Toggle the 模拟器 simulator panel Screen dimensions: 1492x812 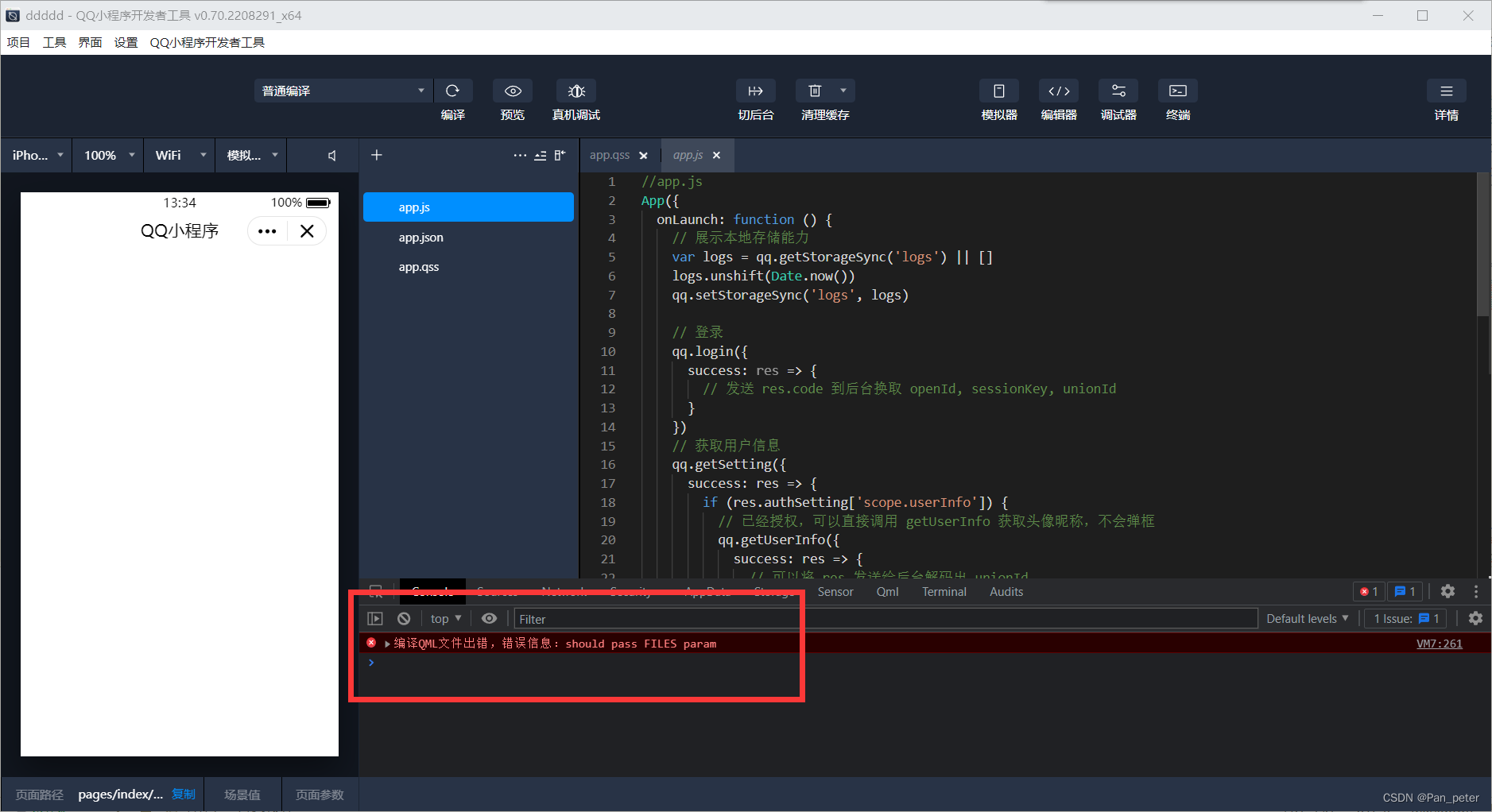[x=999, y=91]
